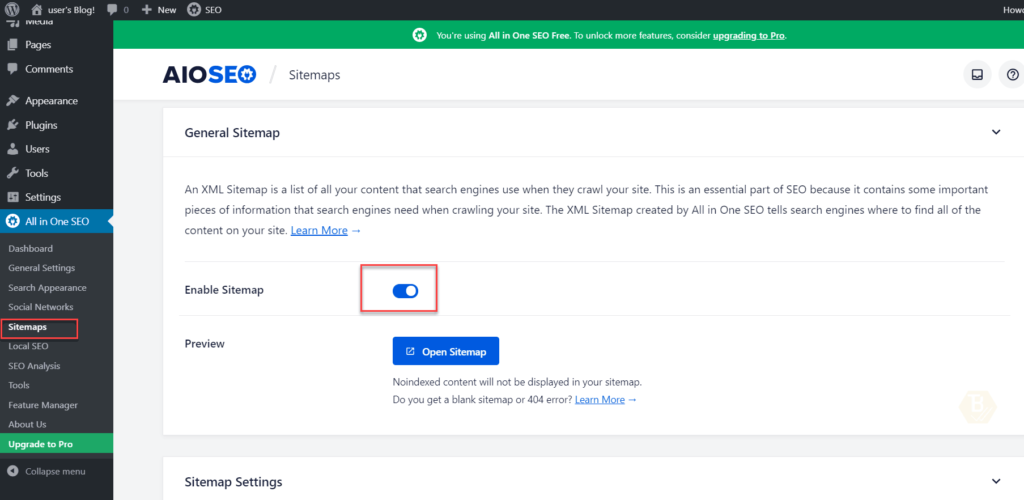Open the SEO gear in admin bar

(x=193, y=10)
